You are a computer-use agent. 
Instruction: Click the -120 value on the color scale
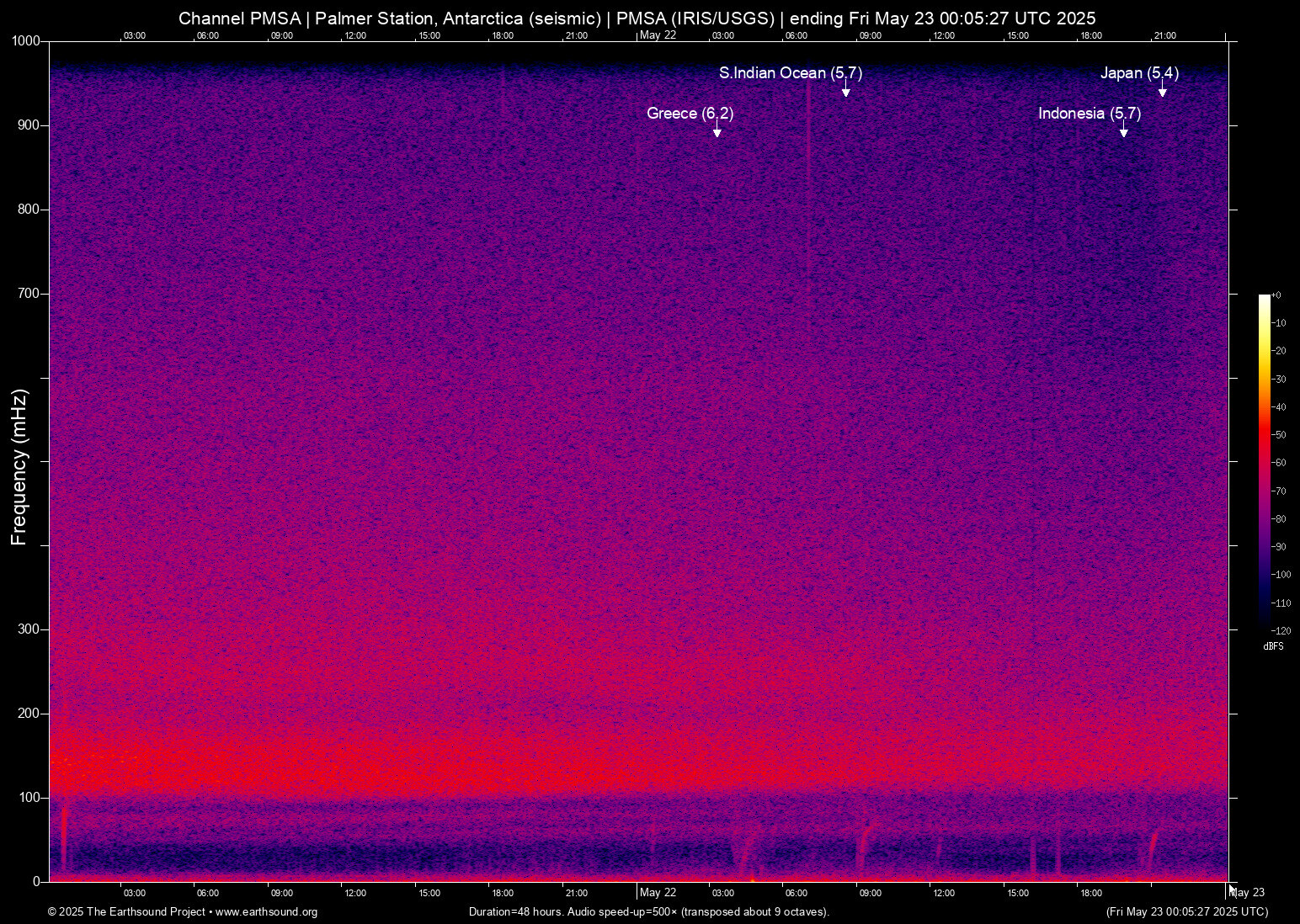1281,631
